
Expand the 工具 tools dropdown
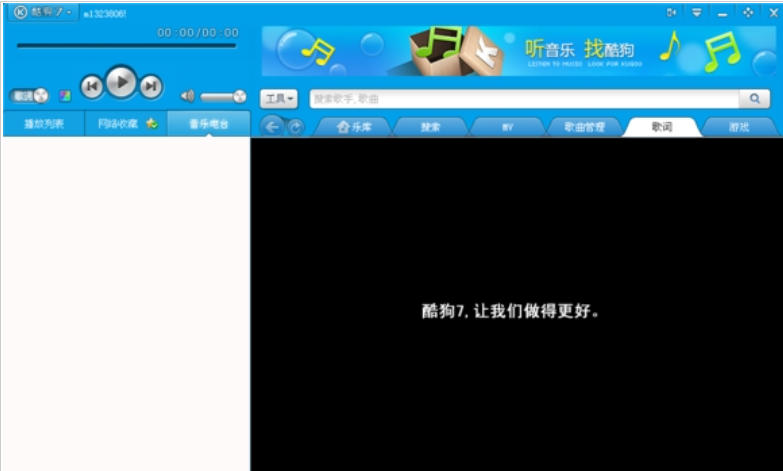pyautogui.click(x=279, y=99)
